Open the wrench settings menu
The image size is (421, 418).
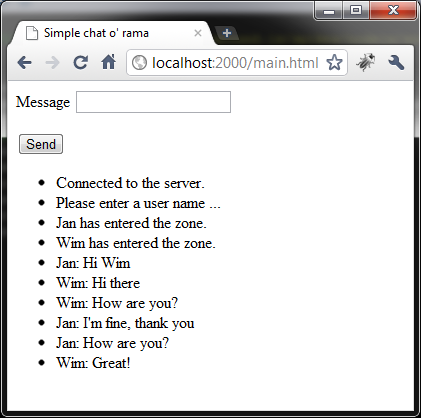[396, 62]
